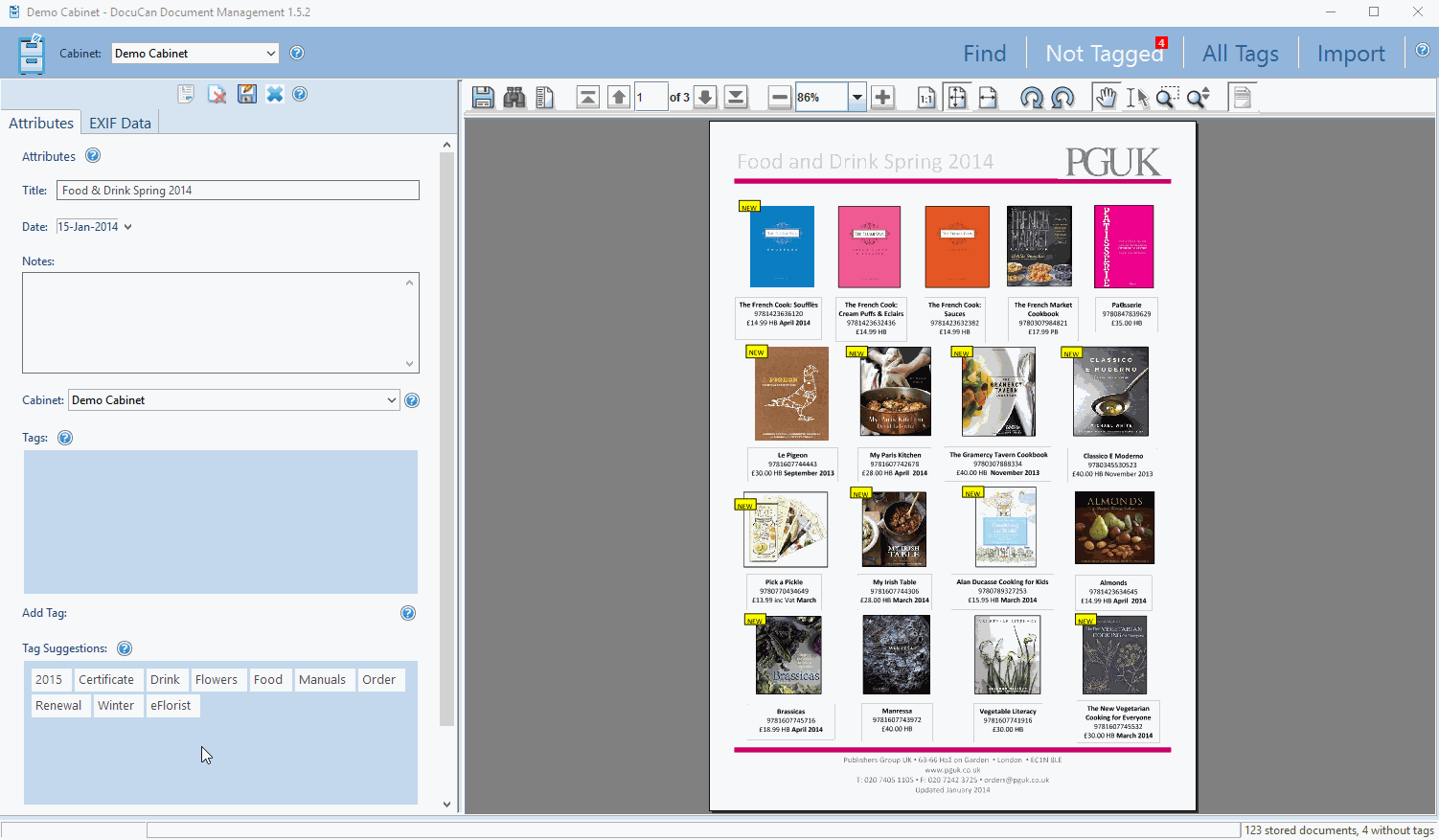Open help icon next to Attributes heading

[x=93, y=155]
